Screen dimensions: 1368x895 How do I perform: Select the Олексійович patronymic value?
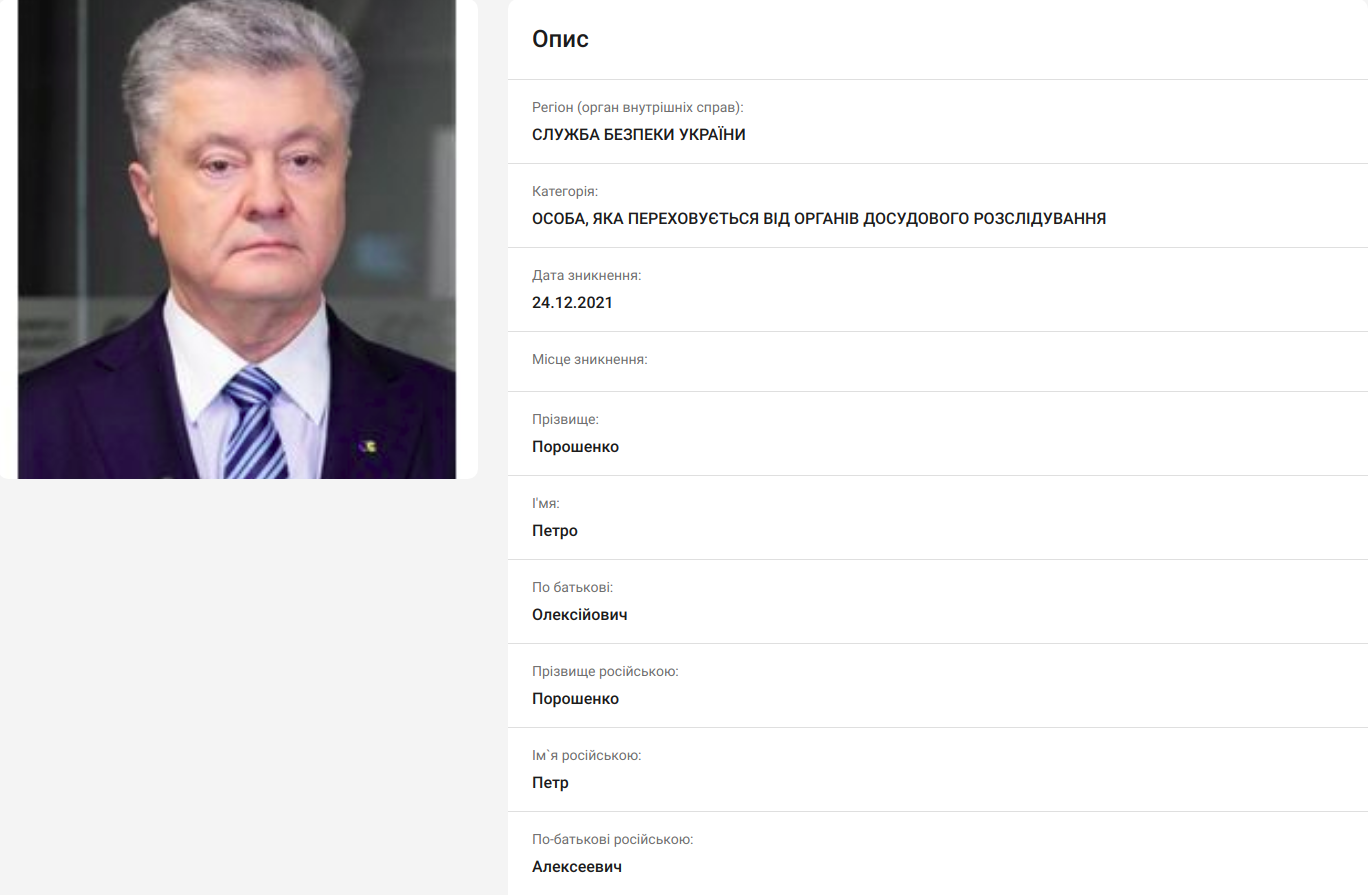[580, 615]
